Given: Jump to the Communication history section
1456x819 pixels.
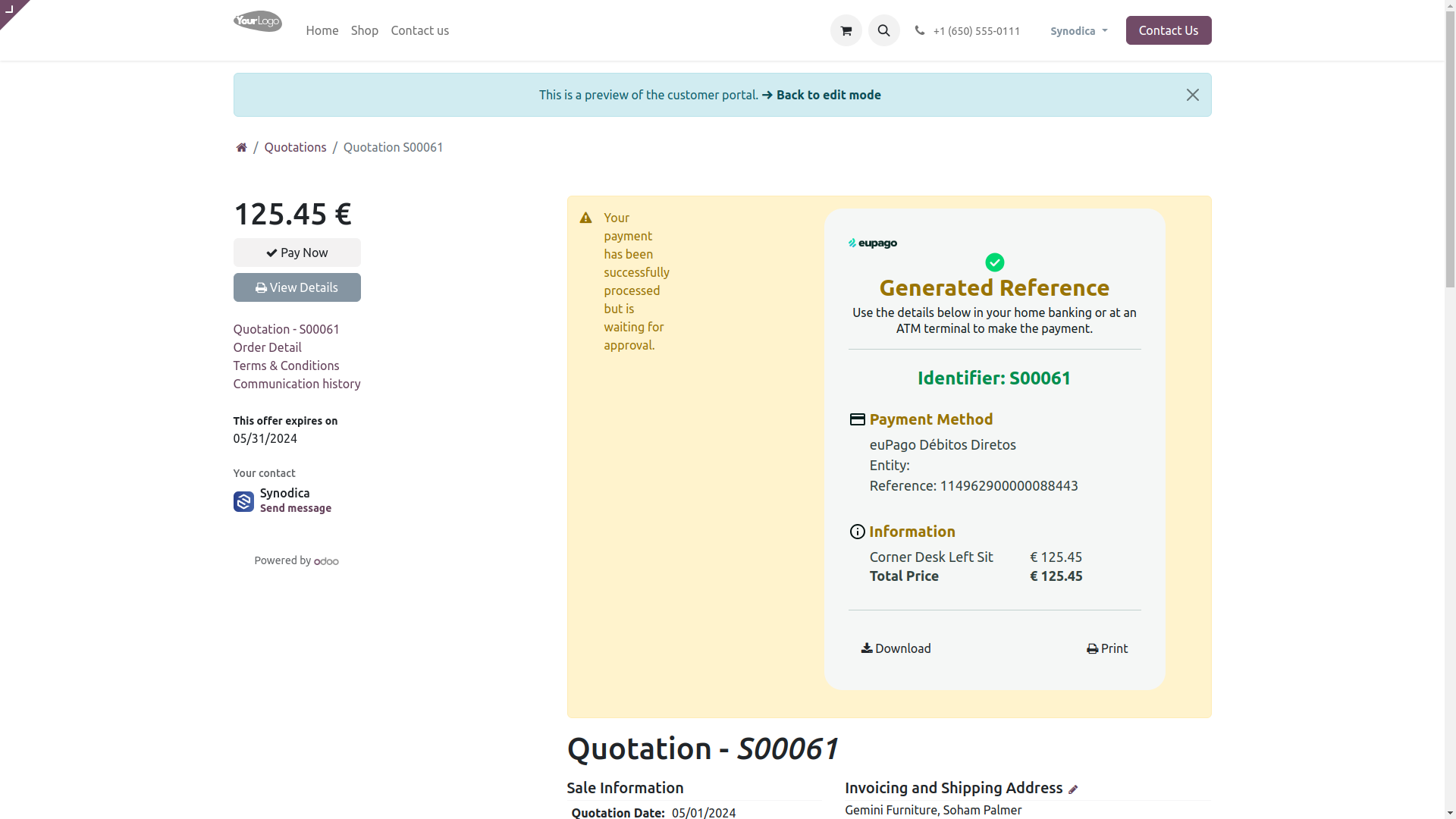Looking at the screenshot, I should click(297, 384).
